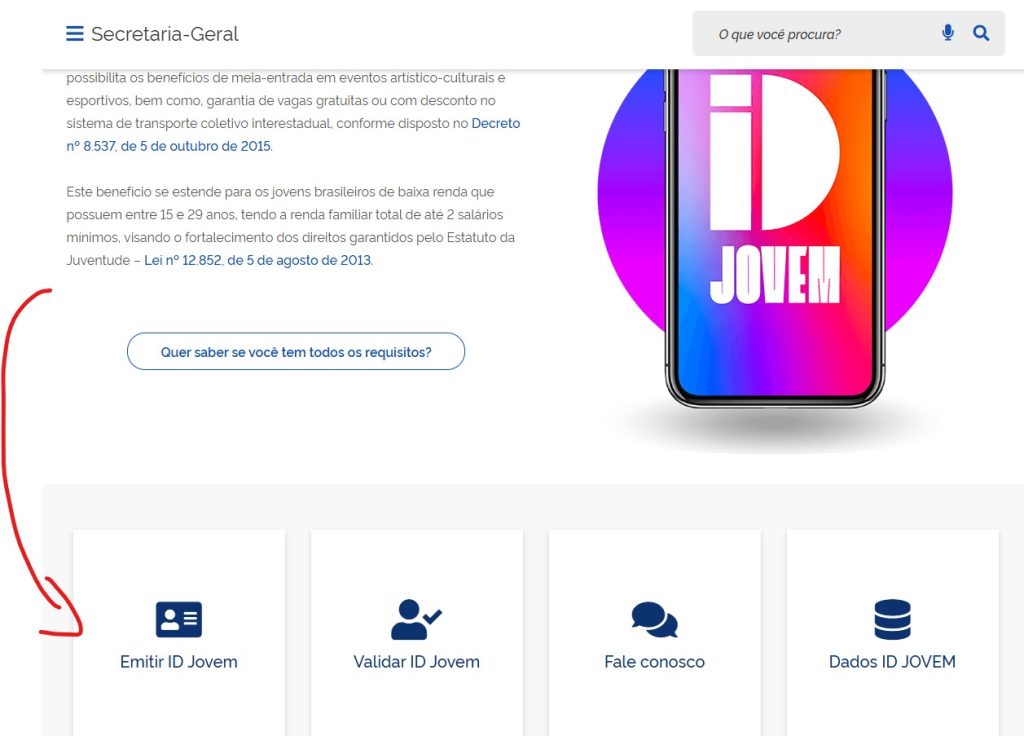Select the Validar ID Jovem text label
This screenshot has width=1024, height=736.
tap(417, 662)
